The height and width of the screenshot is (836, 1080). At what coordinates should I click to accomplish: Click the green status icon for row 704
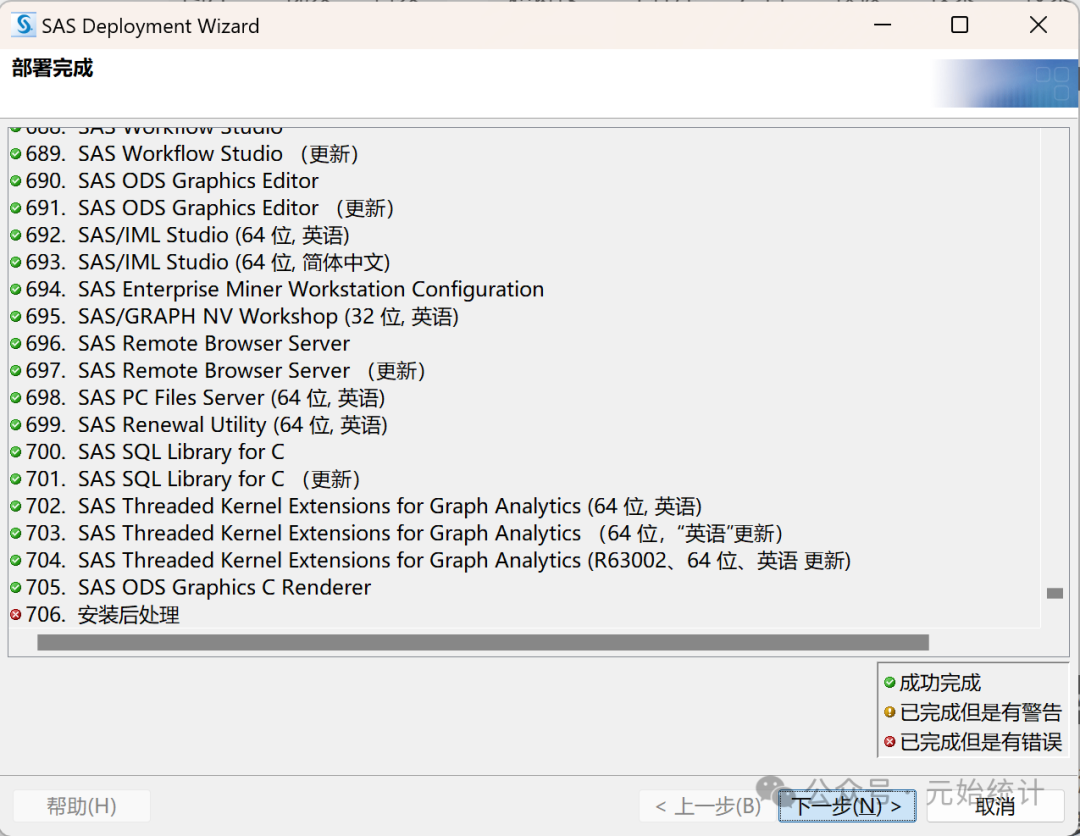coord(16,561)
